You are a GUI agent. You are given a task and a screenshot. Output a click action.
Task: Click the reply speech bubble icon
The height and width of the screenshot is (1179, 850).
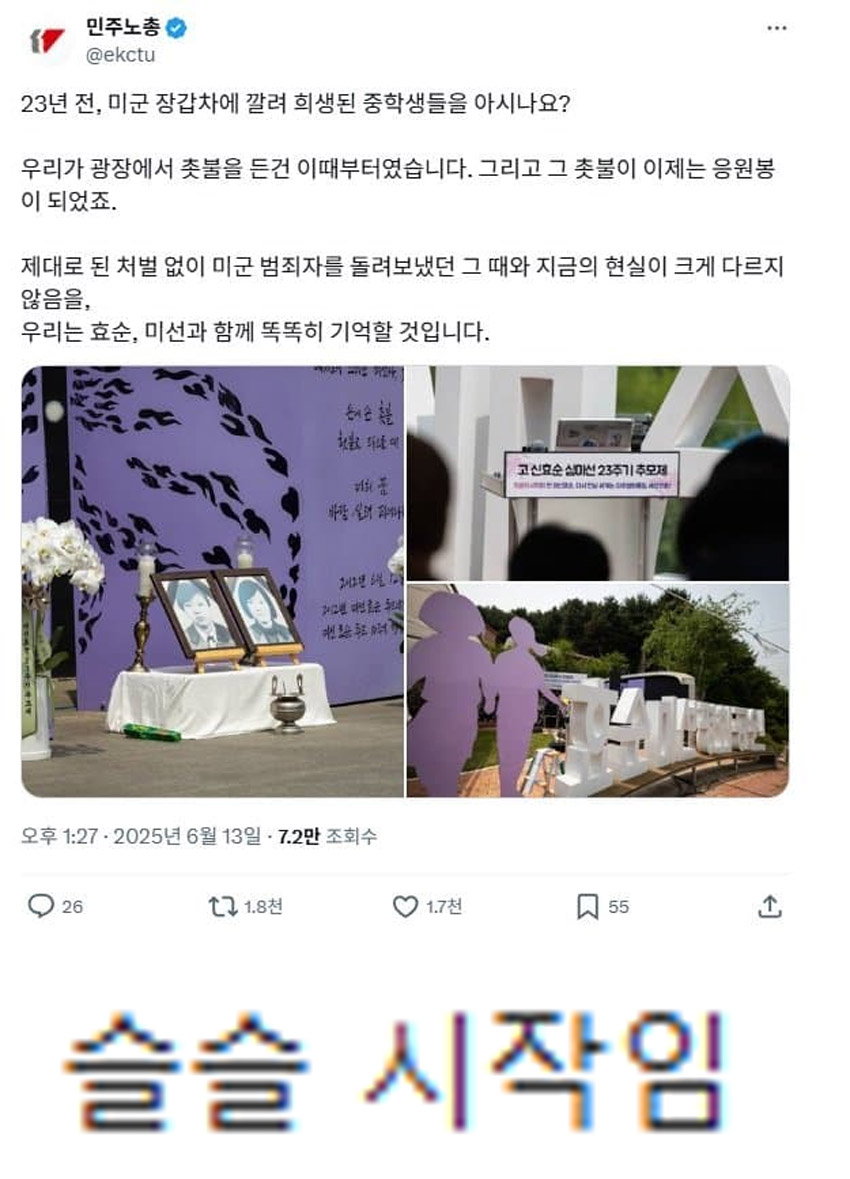point(41,905)
